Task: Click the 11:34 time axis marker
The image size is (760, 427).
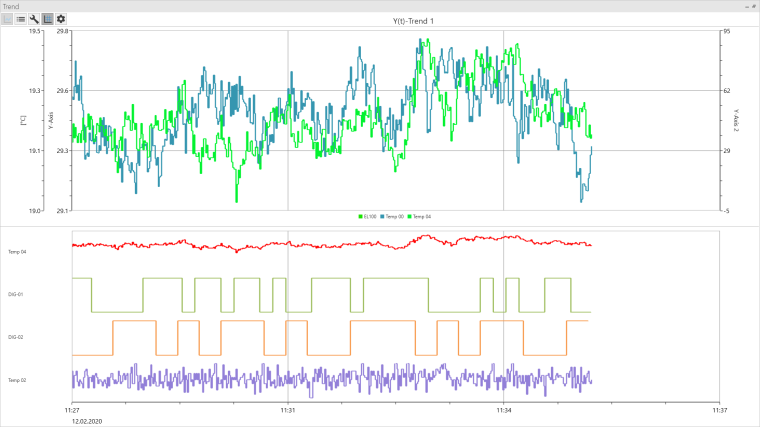Action: (x=504, y=410)
